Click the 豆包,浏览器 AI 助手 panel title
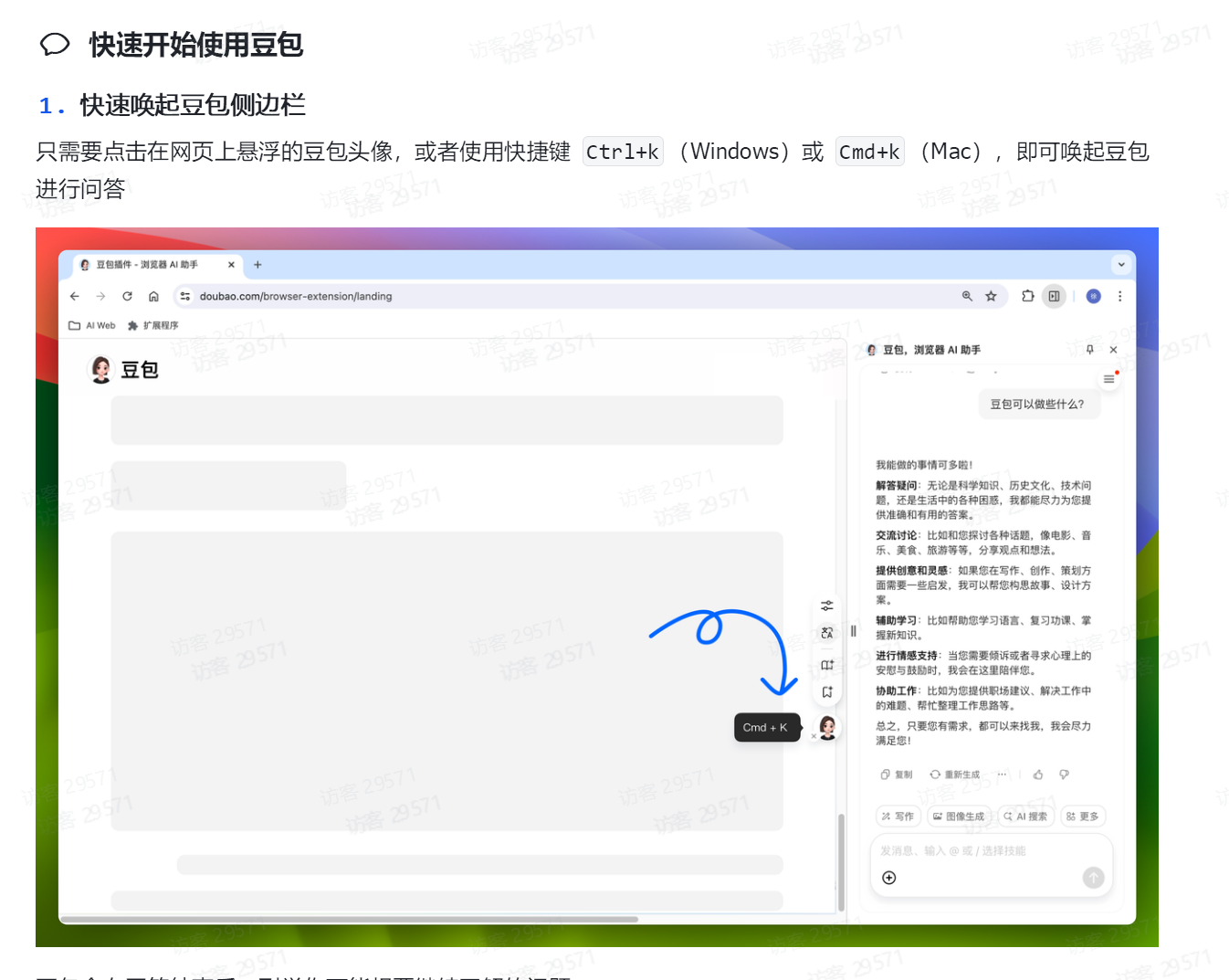The image size is (1229, 980). click(930, 350)
